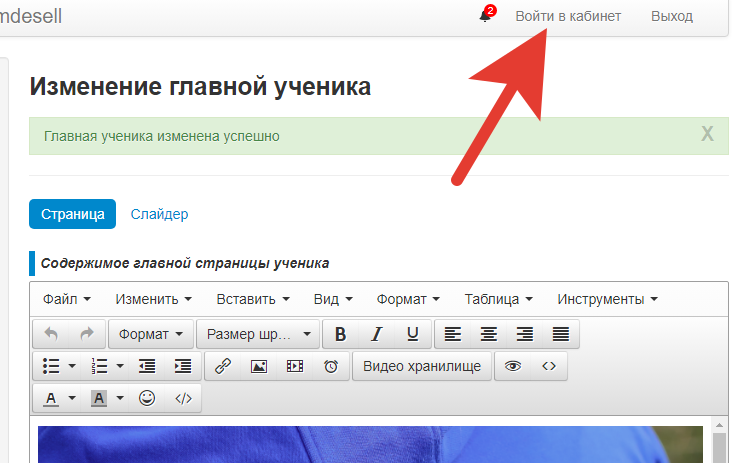Decrease the indent

click(x=147, y=366)
